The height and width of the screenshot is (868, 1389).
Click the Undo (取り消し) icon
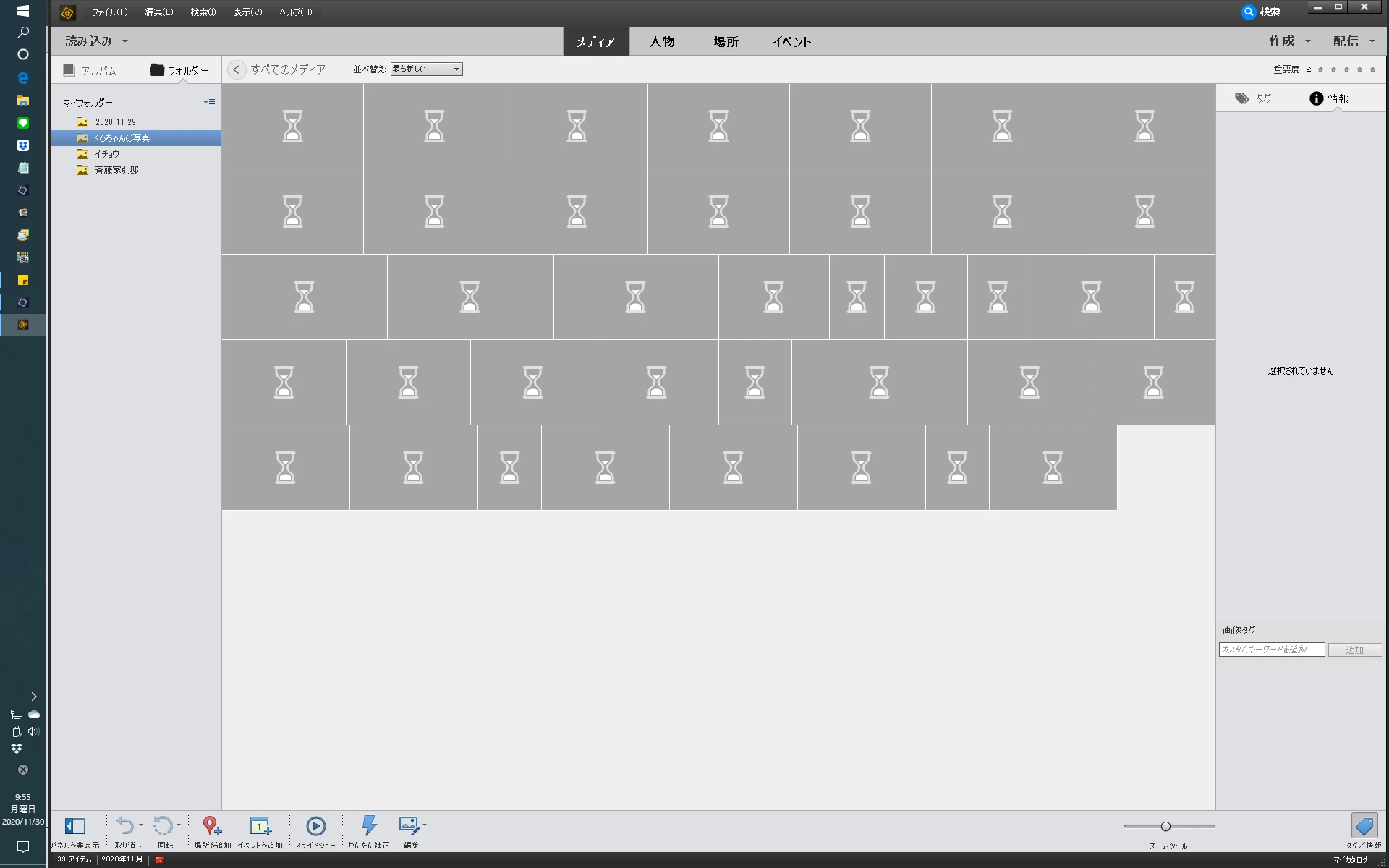point(124,826)
